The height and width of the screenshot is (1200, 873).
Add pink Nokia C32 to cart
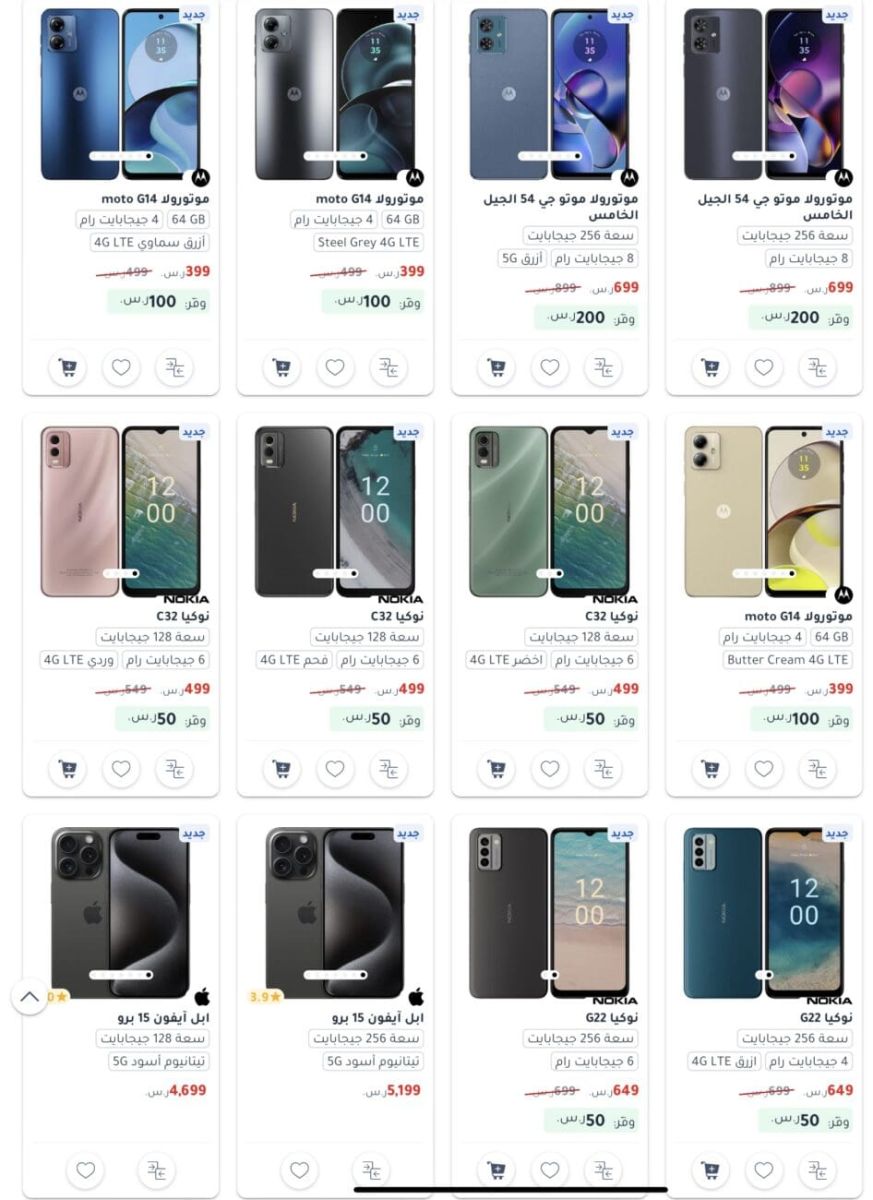[67, 769]
